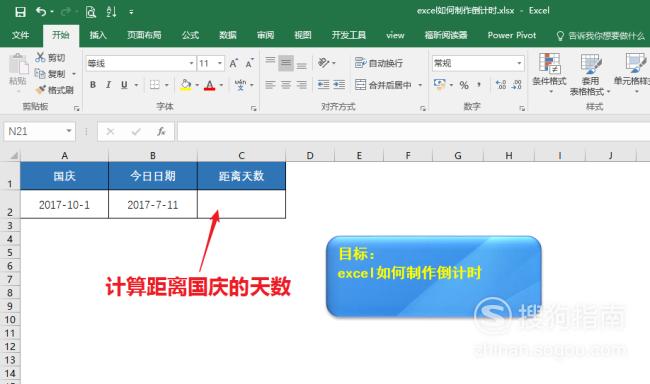Paste from the clipboard

click(x=18, y=69)
